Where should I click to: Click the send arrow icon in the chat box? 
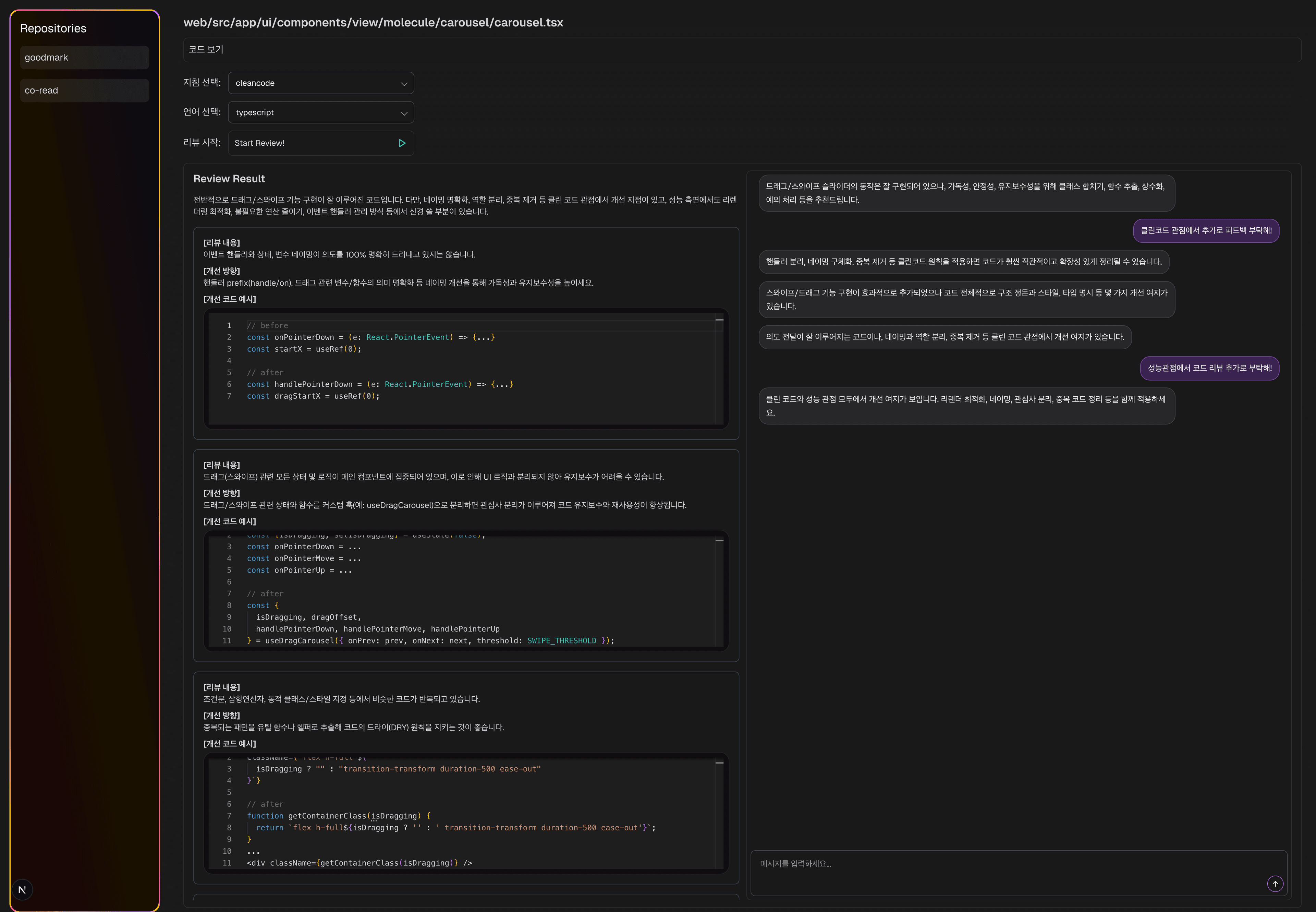pyautogui.click(x=1275, y=884)
